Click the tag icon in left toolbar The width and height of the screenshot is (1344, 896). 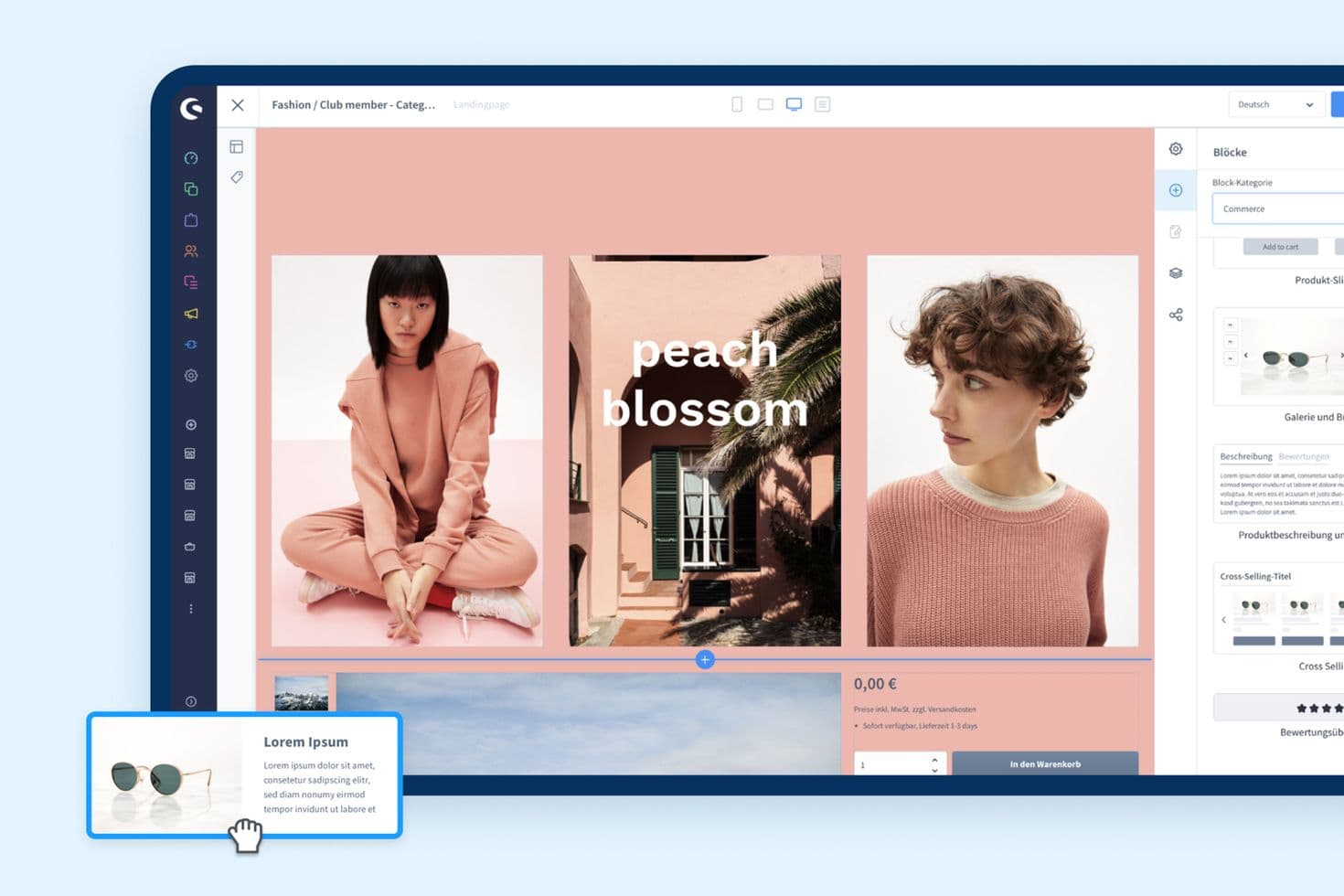coord(237,177)
